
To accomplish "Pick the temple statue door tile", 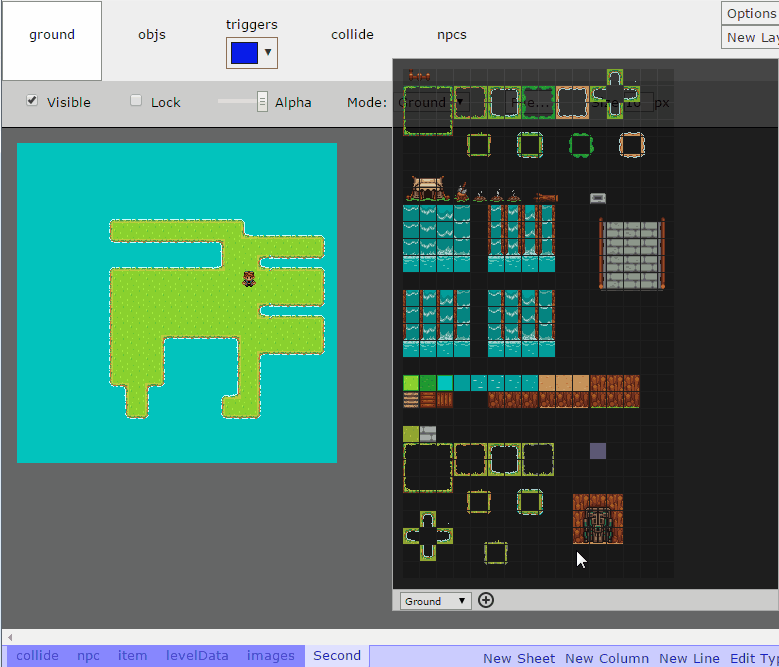I will click(598, 519).
